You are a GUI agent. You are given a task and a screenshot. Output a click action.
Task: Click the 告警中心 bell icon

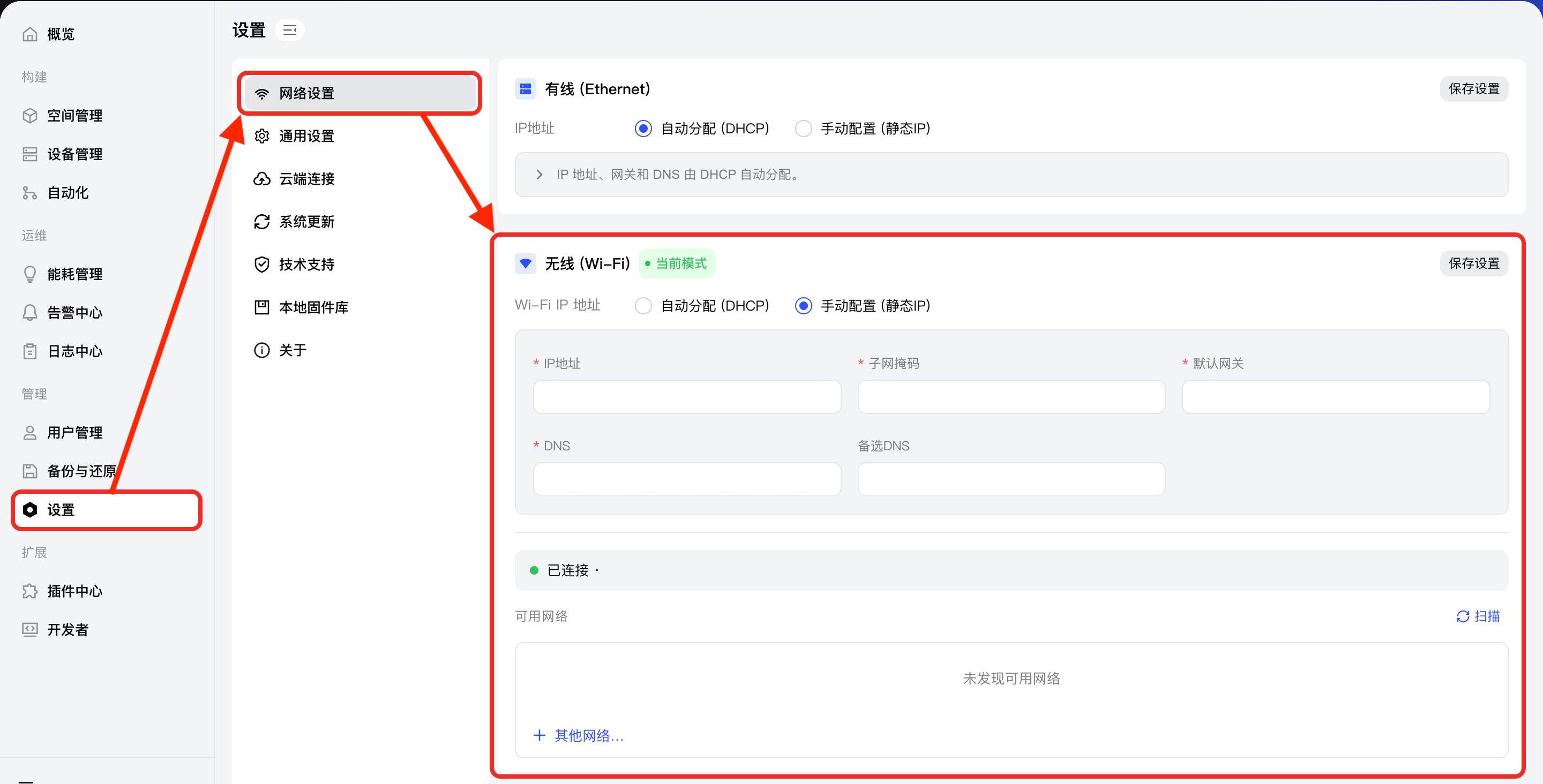pyautogui.click(x=30, y=313)
